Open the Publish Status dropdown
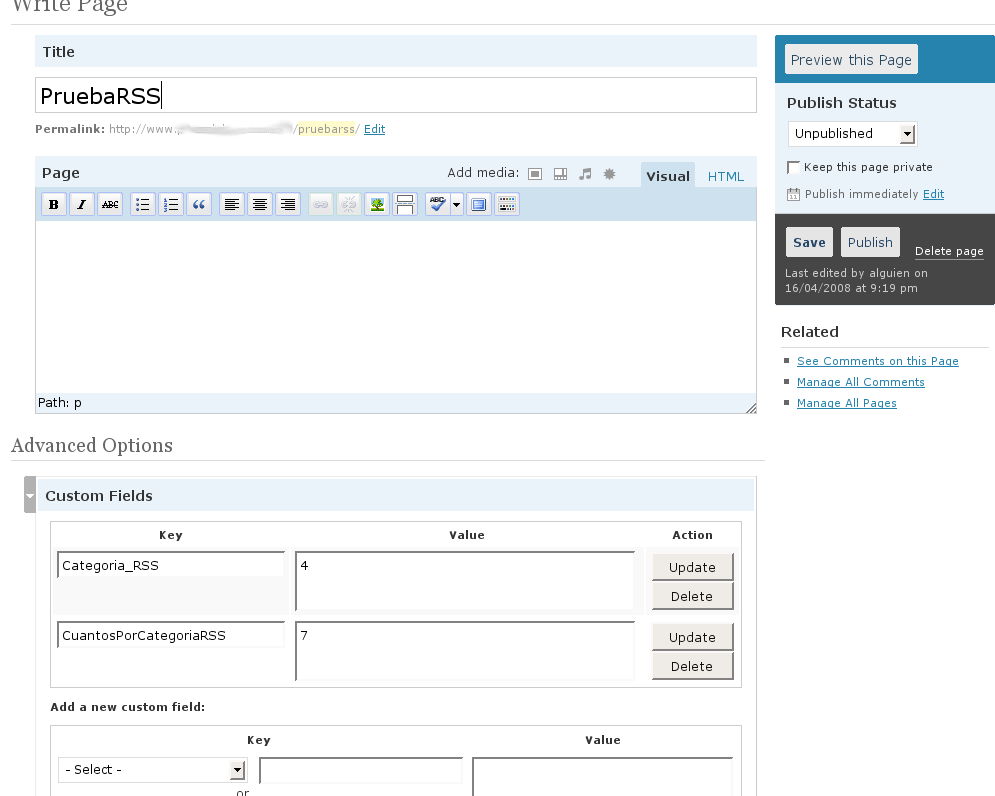The height and width of the screenshot is (796, 995). 852,134
